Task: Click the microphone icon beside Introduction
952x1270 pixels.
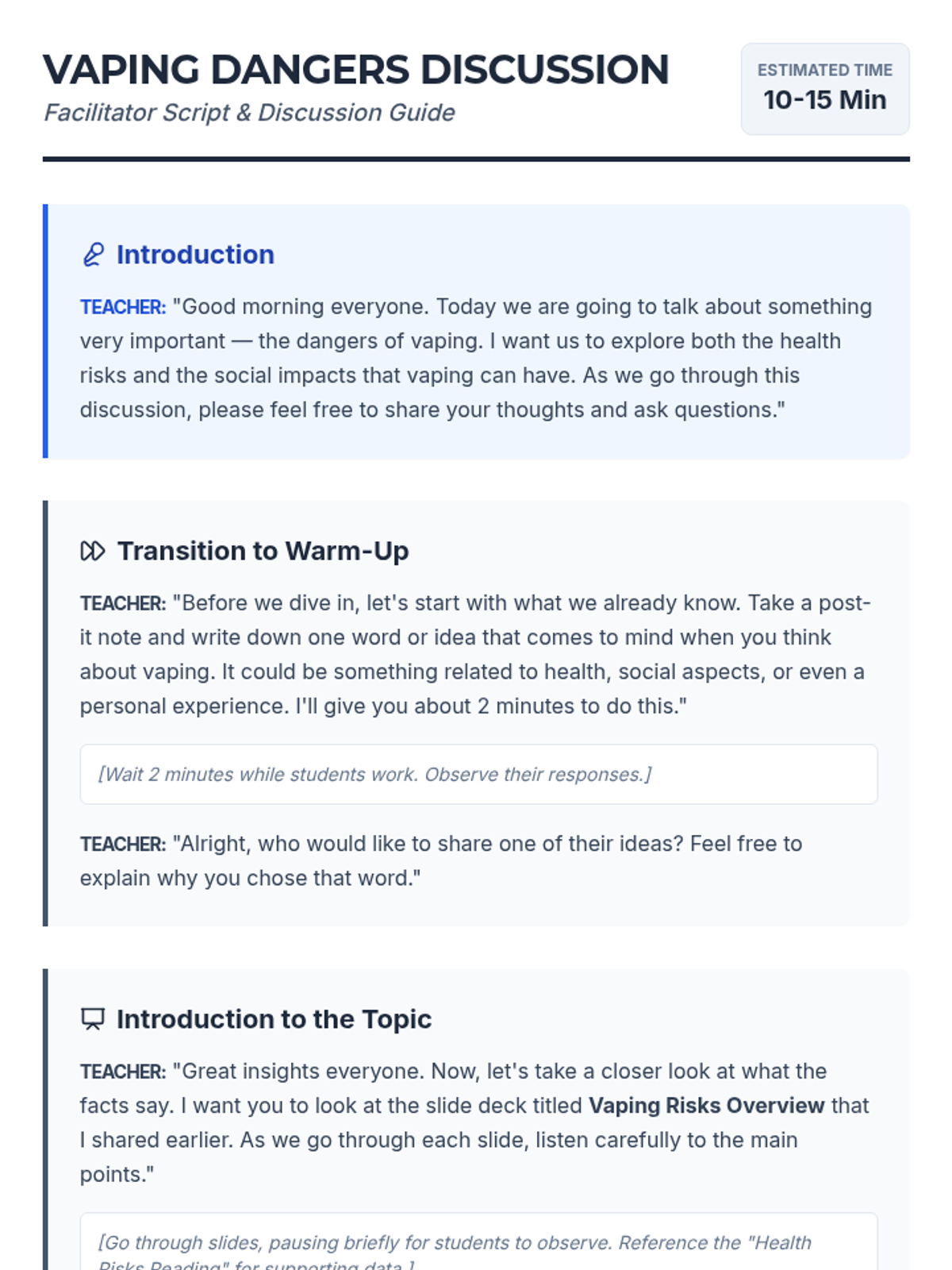Action: pyautogui.click(x=94, y=255)
